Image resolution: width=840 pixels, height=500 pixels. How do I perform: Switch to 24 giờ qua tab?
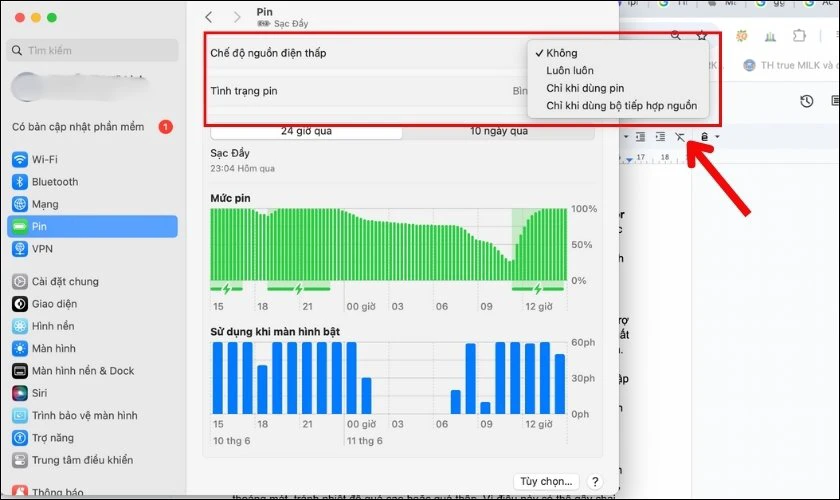coord(306,131)
